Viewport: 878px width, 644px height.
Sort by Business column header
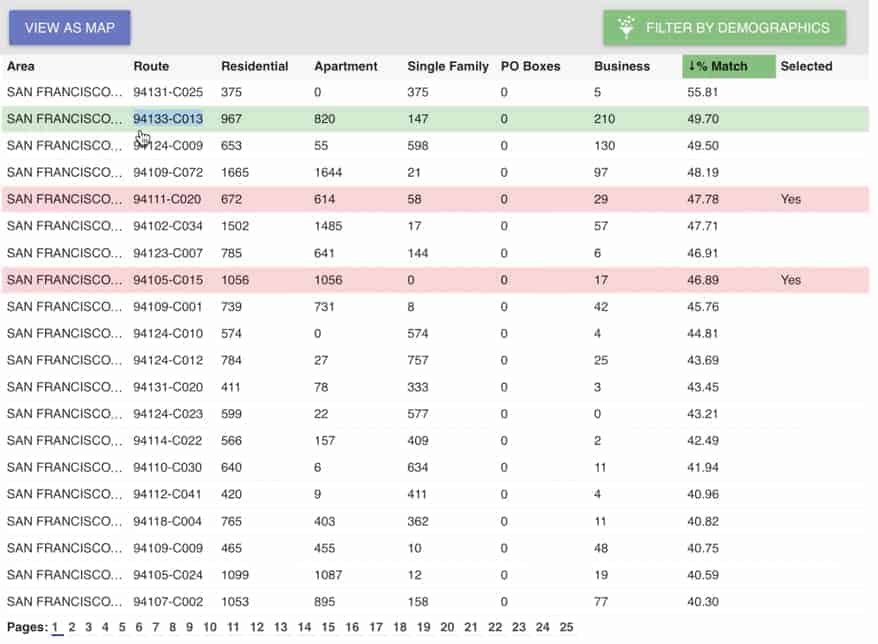pyautogui.click(x=622, y=66)
